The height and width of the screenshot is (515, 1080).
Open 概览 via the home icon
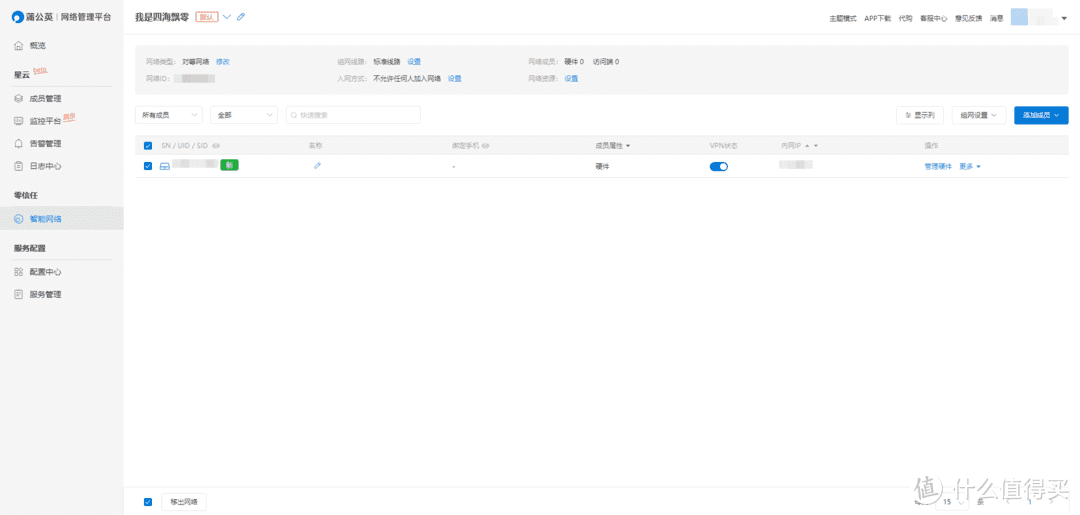point(19,45)
